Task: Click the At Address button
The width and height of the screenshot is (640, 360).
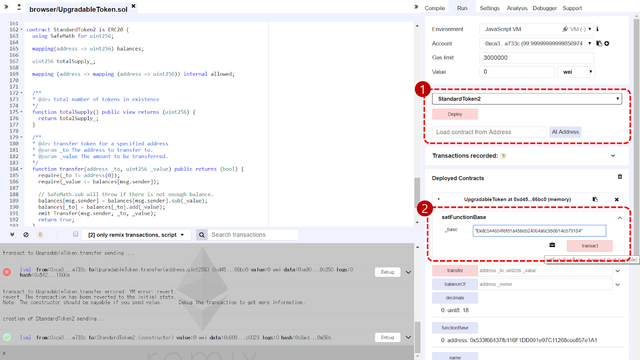Action: click(x=565, y=132)
